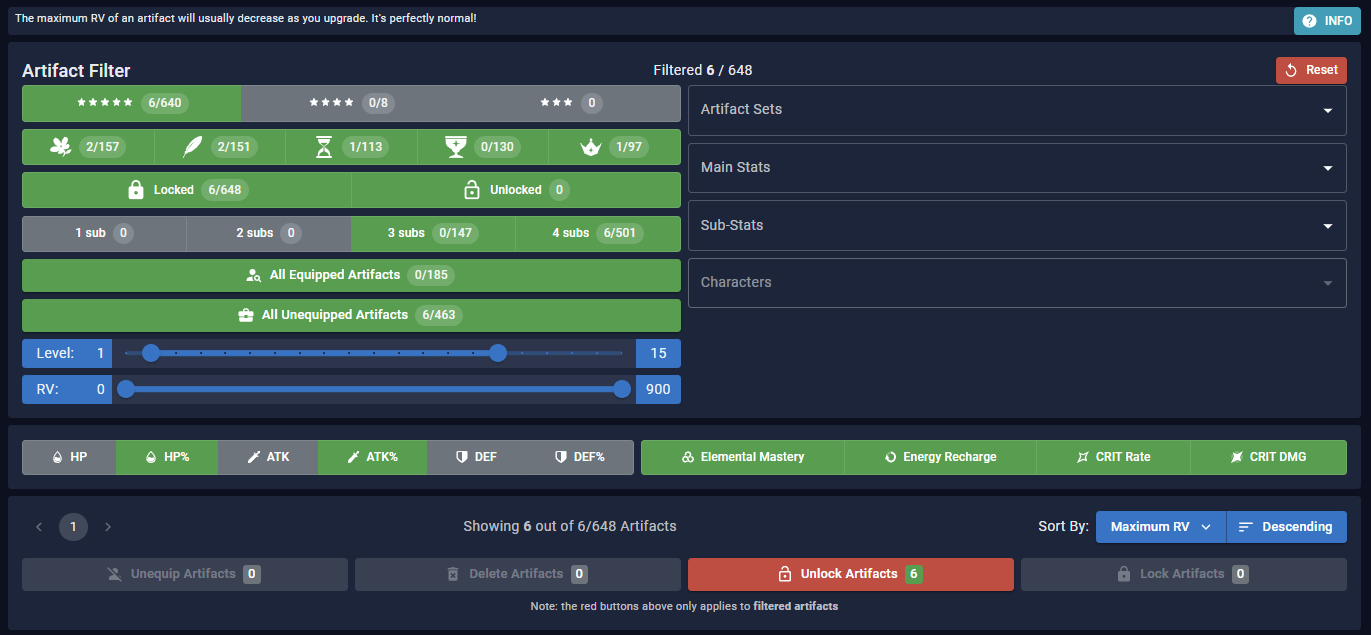Toggle the 4 subs filter
Screen dimensions: 1371x635
pos(598,233)
